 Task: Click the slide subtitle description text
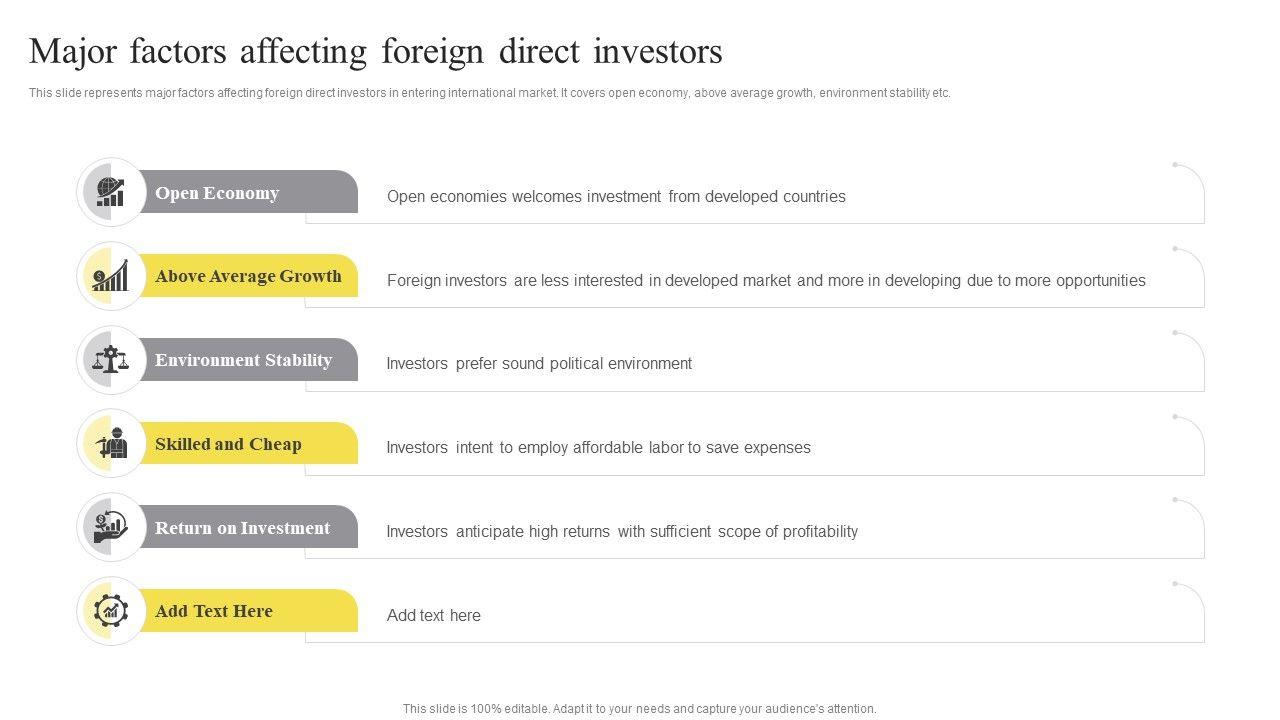point(489,93)
